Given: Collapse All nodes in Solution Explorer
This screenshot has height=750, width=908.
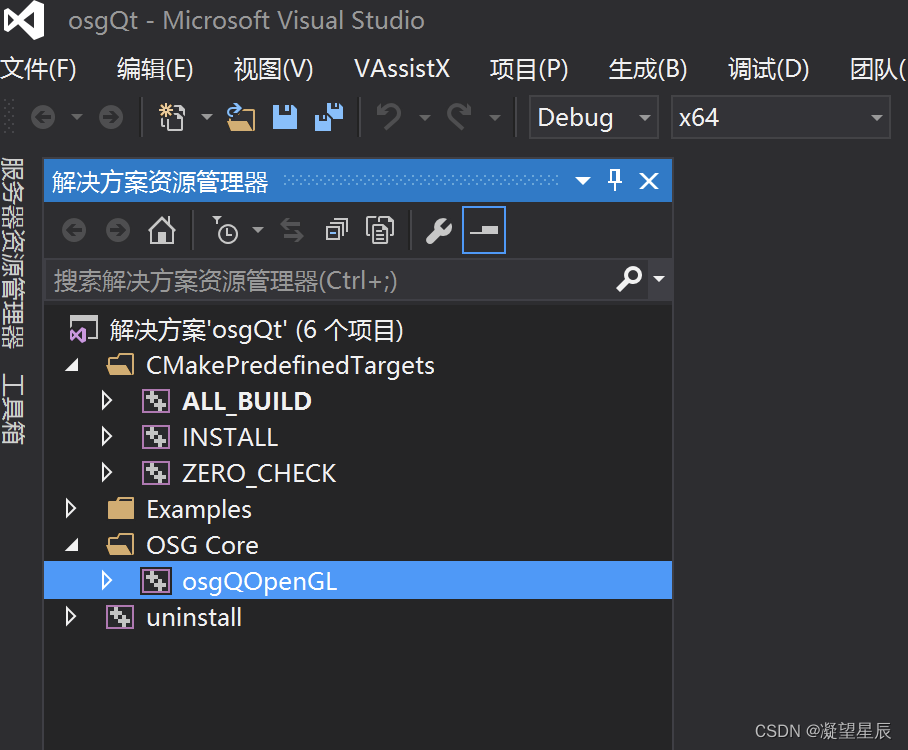Looking at the screenshot, I should [x=336, y=230].
